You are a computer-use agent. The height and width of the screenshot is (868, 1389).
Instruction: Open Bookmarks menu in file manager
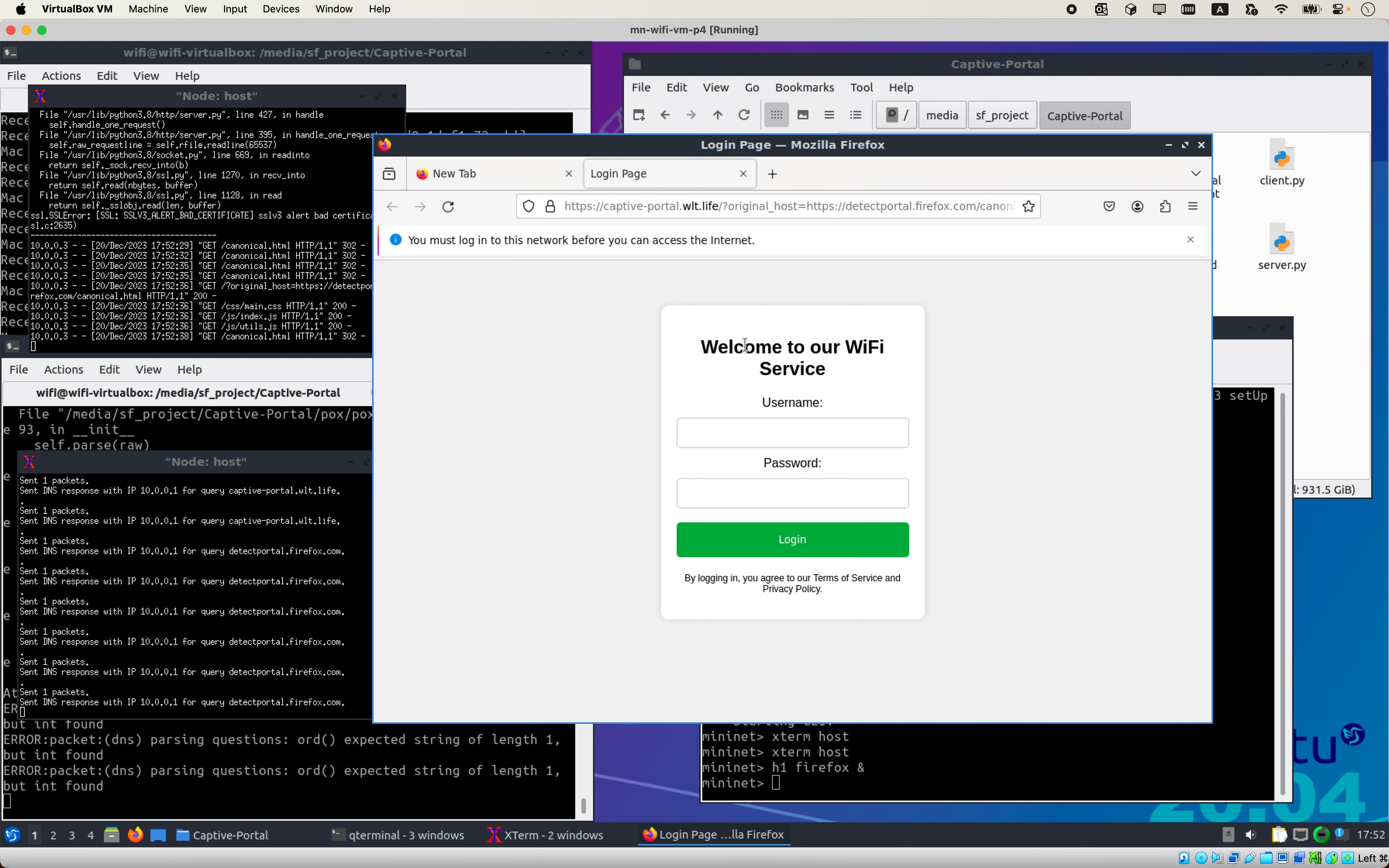[803, 87]
